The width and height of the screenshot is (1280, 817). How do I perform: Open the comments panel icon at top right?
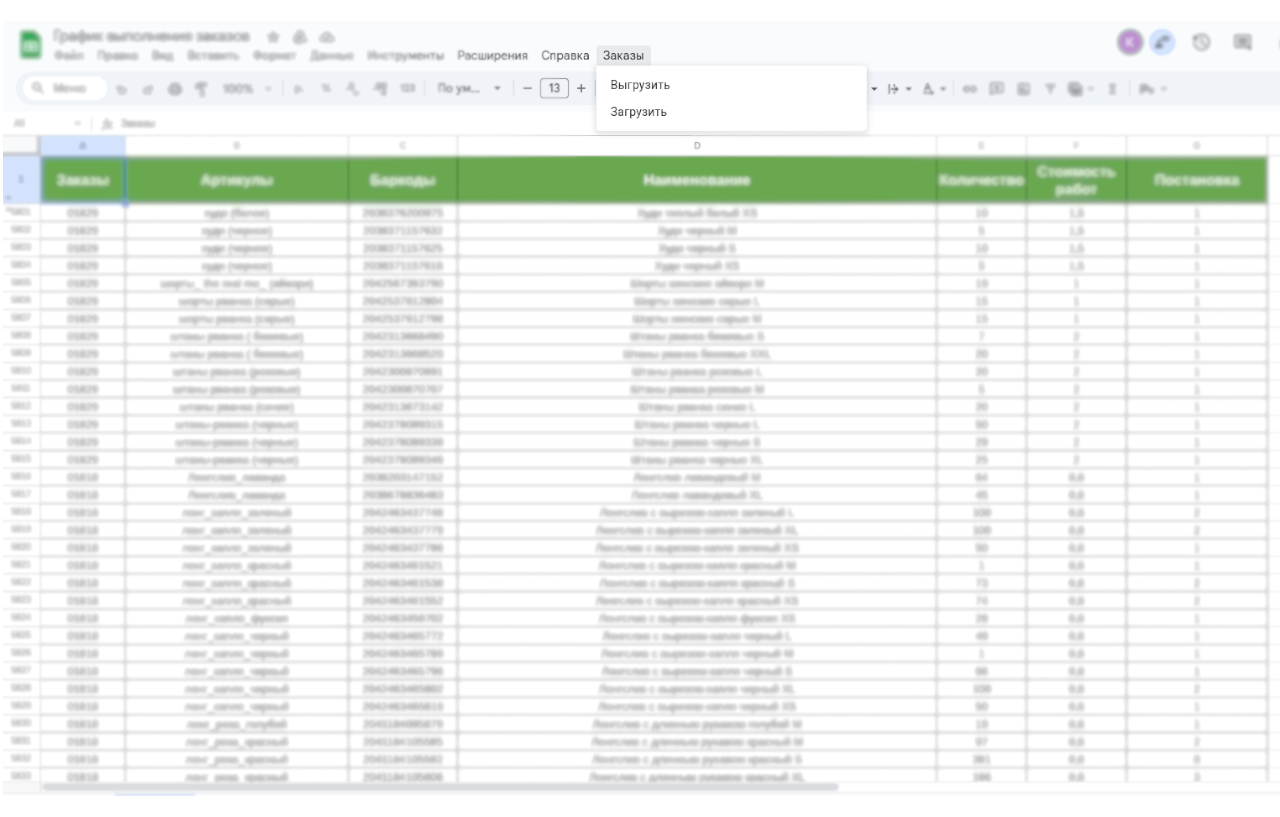coord(1243,42)
